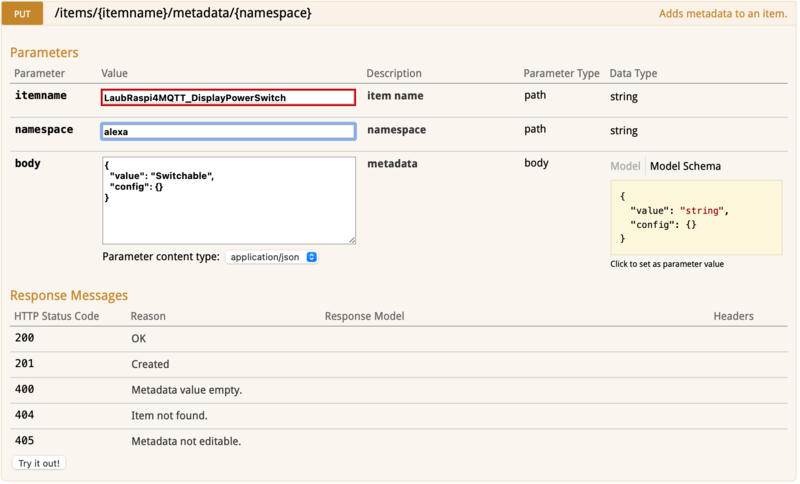Grab the body textarea resize handle
The image size is (800, 484).
pyautogui.click(x=351, y=240)
